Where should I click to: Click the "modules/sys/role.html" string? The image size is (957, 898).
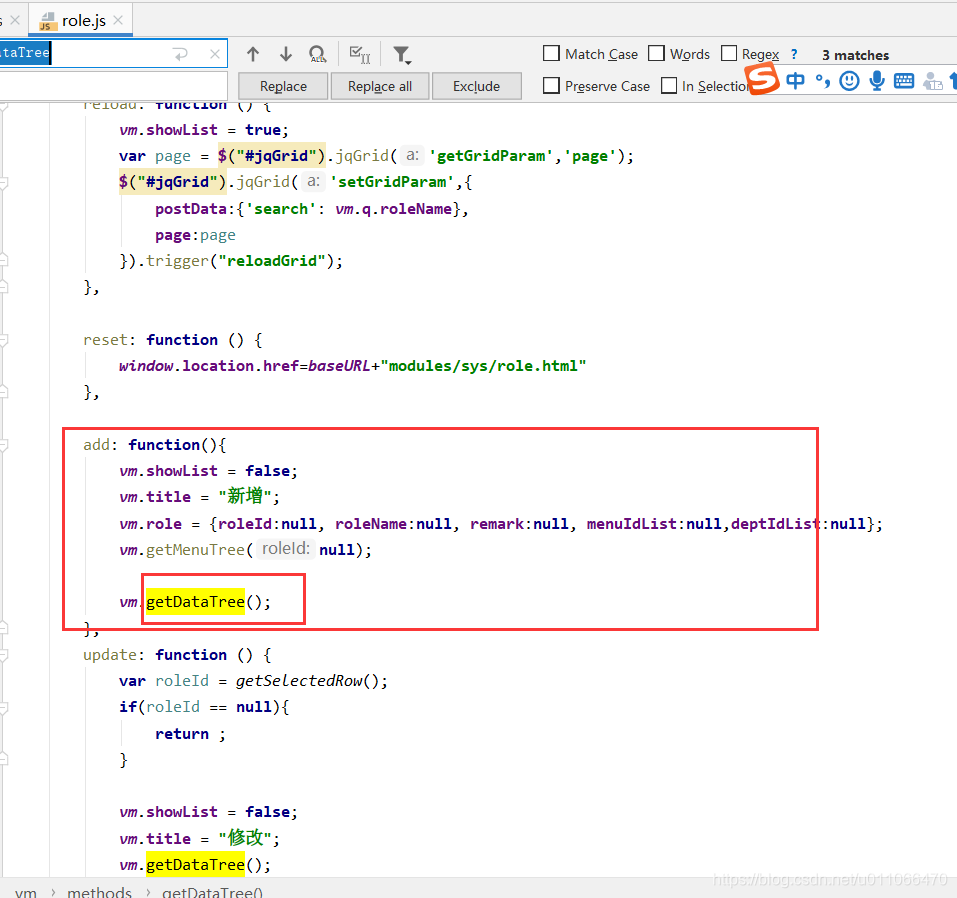tap(483, 366)
